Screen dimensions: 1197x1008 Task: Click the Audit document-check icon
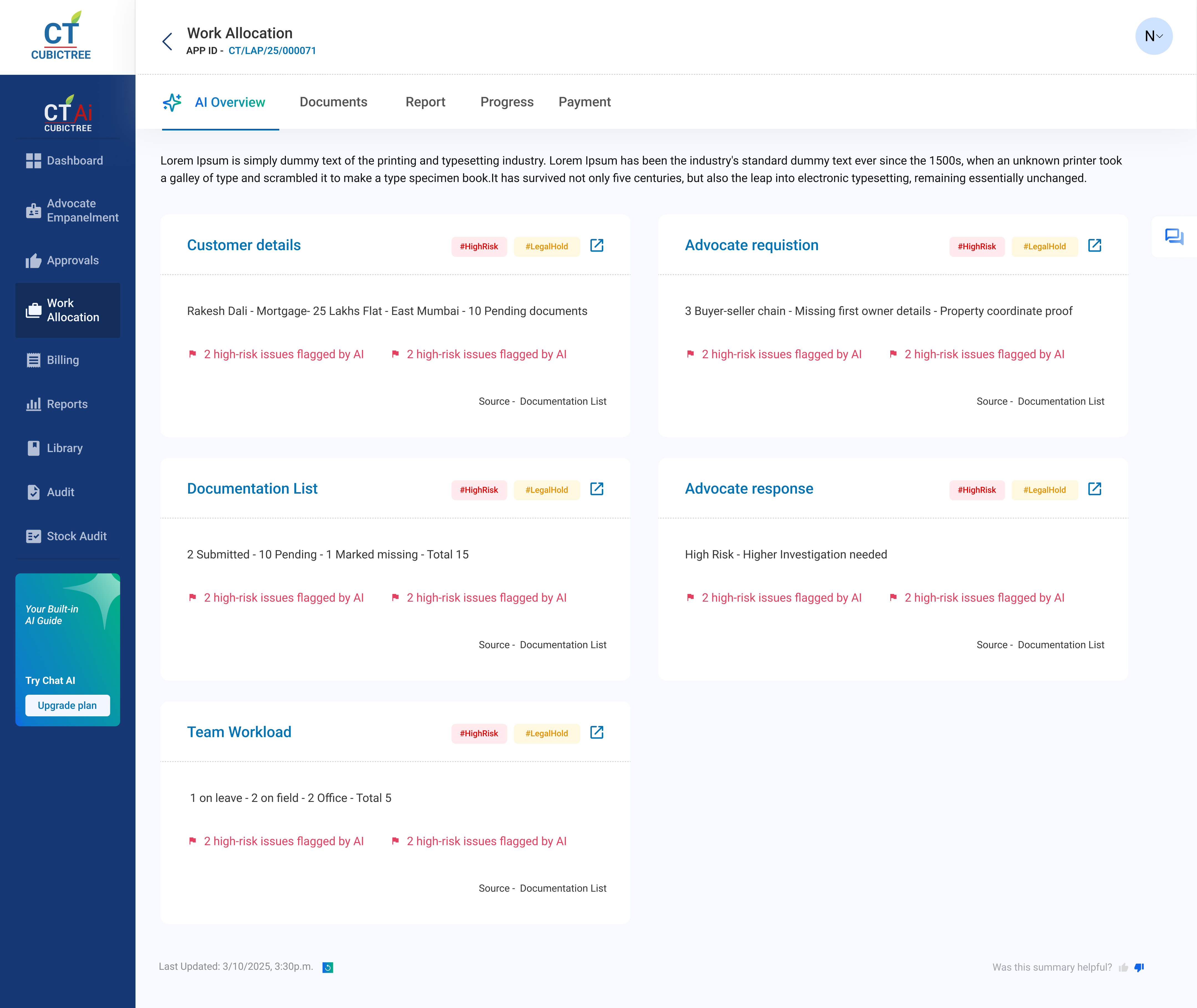[34, 492]
